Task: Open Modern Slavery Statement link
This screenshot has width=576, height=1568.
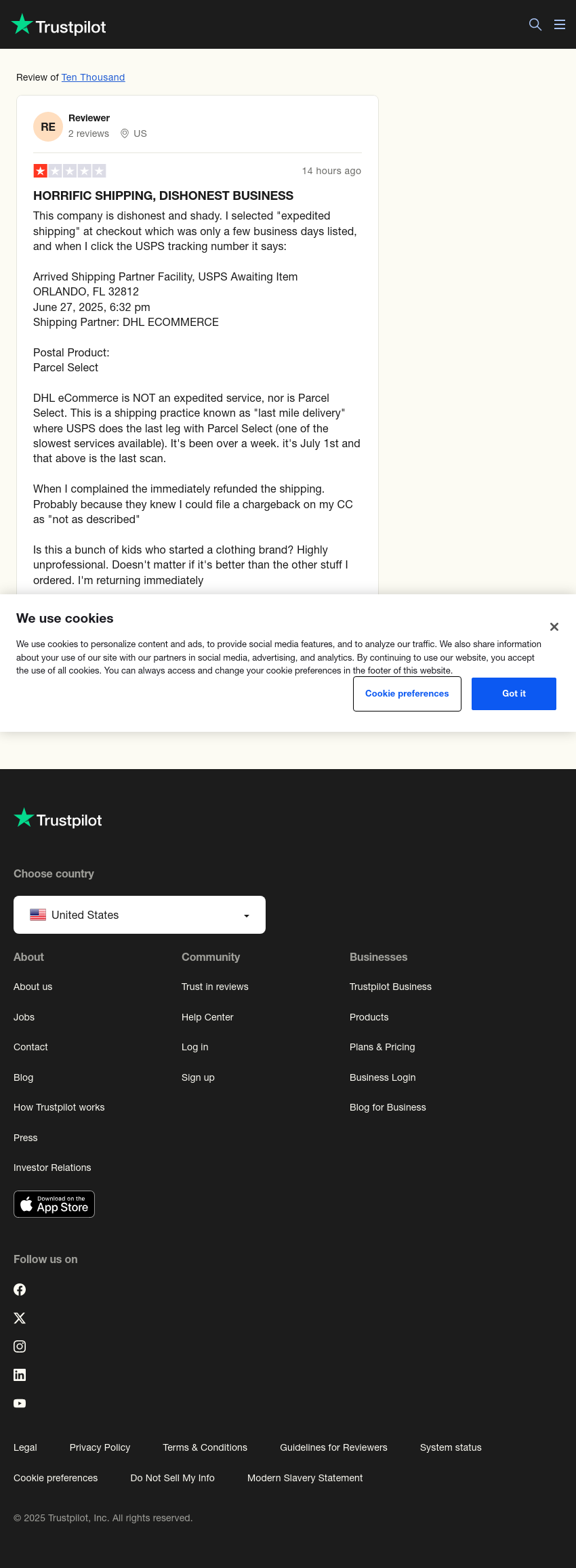Action: point(305,1478)
